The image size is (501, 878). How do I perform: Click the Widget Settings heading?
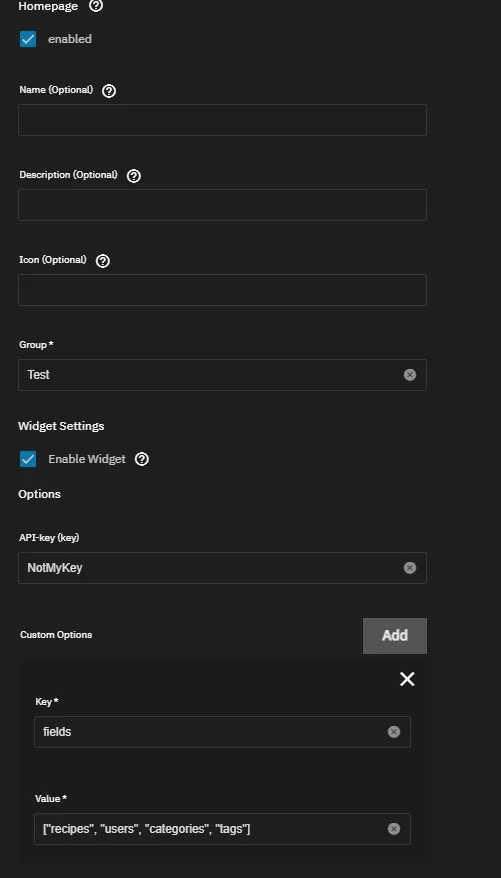(x=61, y=426)
